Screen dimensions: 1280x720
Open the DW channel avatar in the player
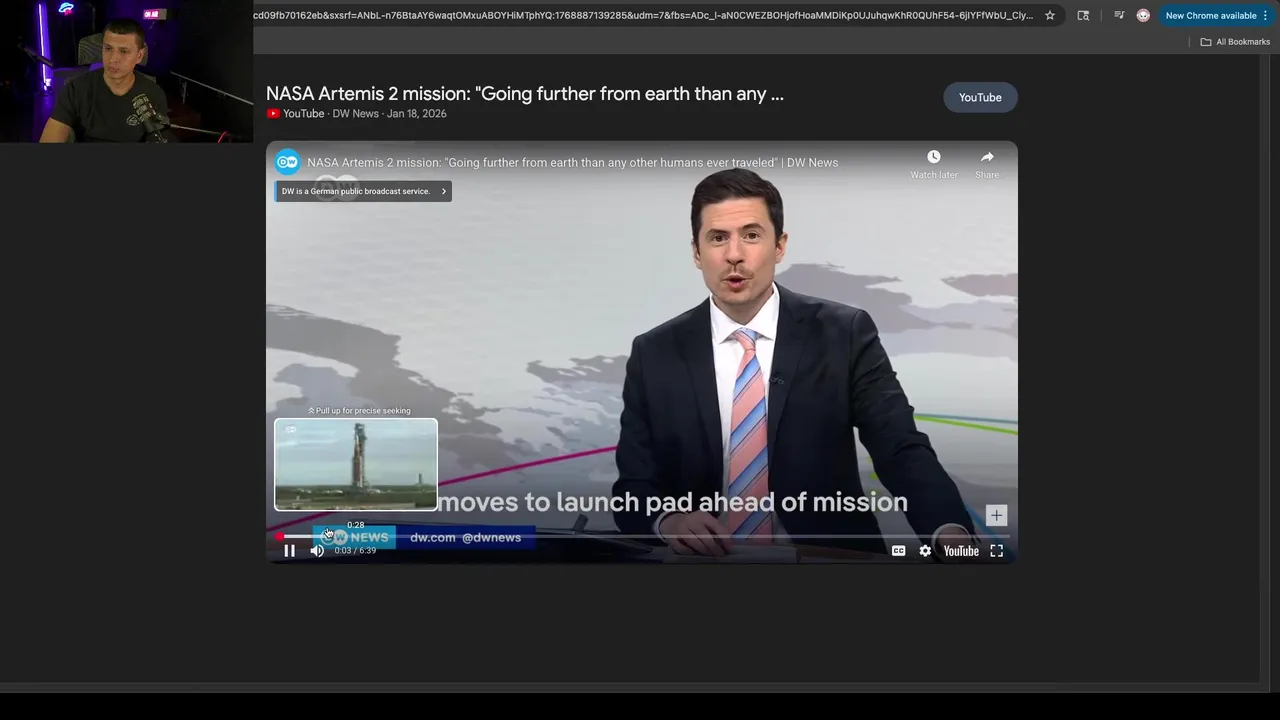coord(287,162)
